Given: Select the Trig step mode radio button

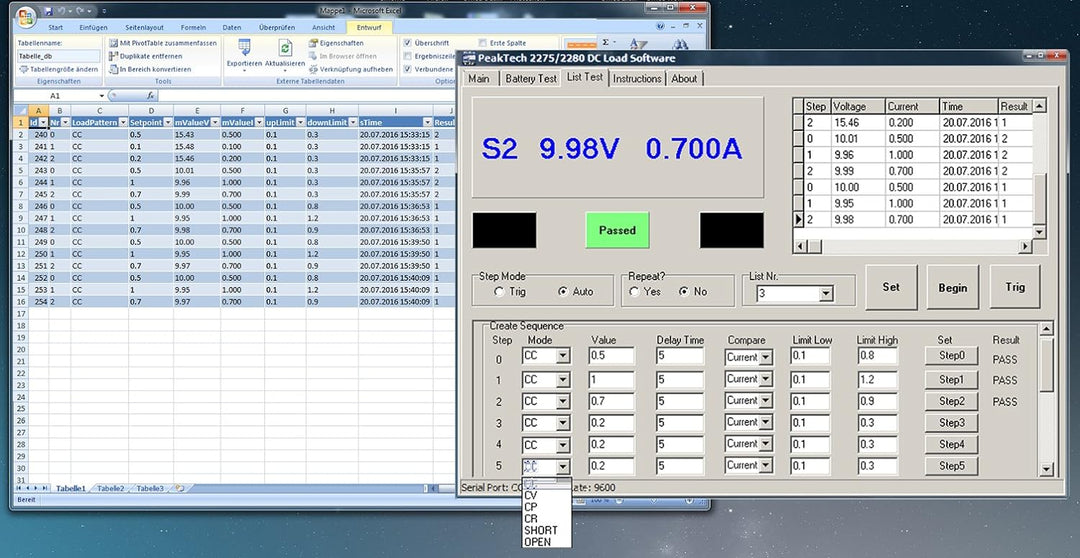Looking at the screenshot, I should pos(500,292).
